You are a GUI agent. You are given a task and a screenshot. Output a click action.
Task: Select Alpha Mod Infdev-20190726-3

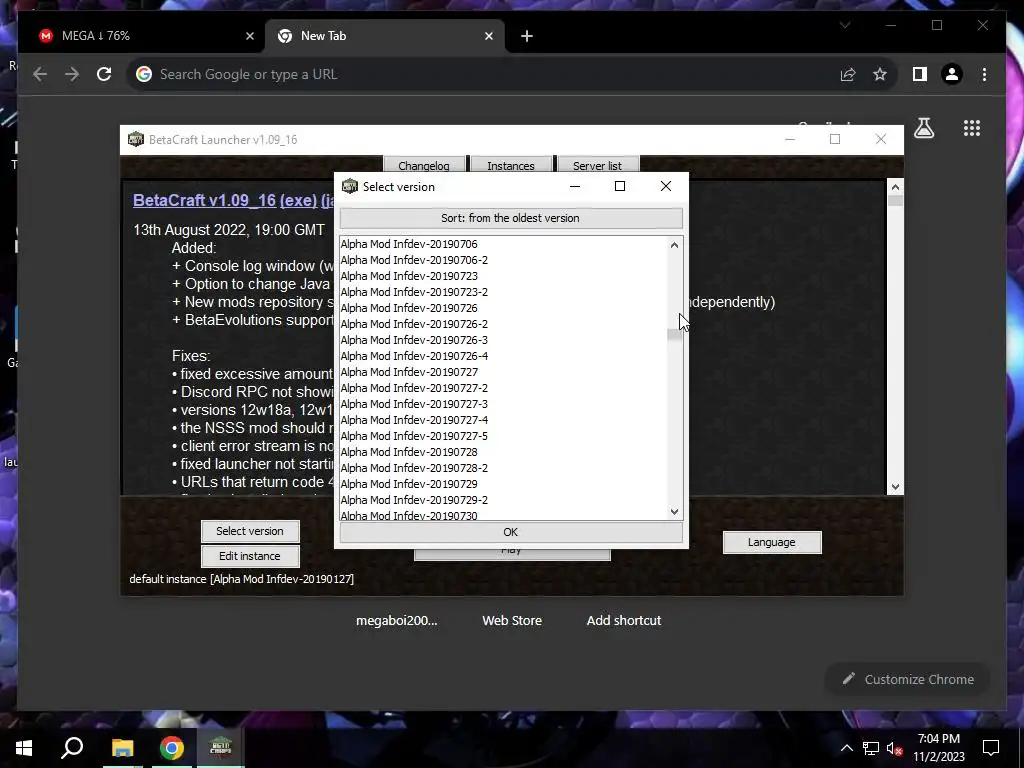click(x=503, y=340)
